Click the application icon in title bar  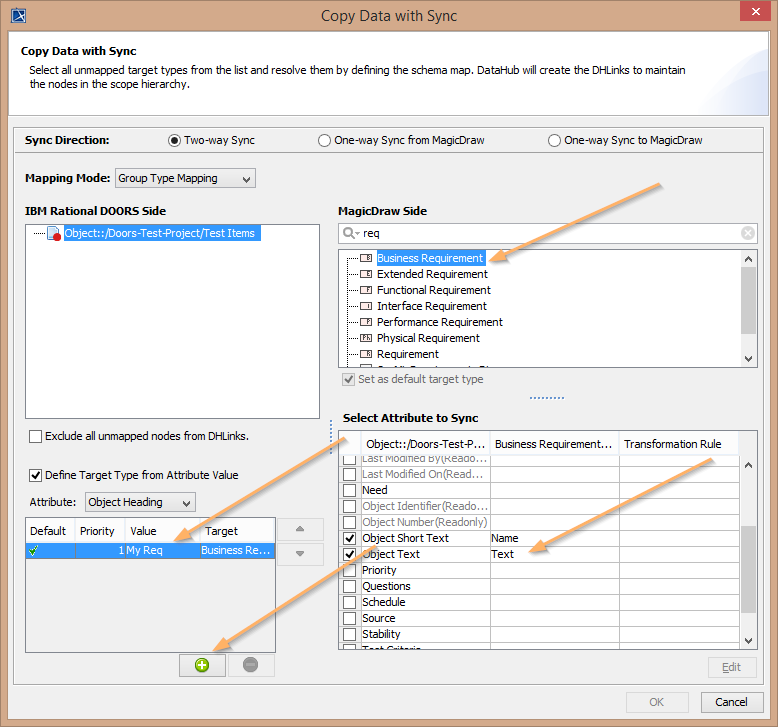(x=19, y=16)
